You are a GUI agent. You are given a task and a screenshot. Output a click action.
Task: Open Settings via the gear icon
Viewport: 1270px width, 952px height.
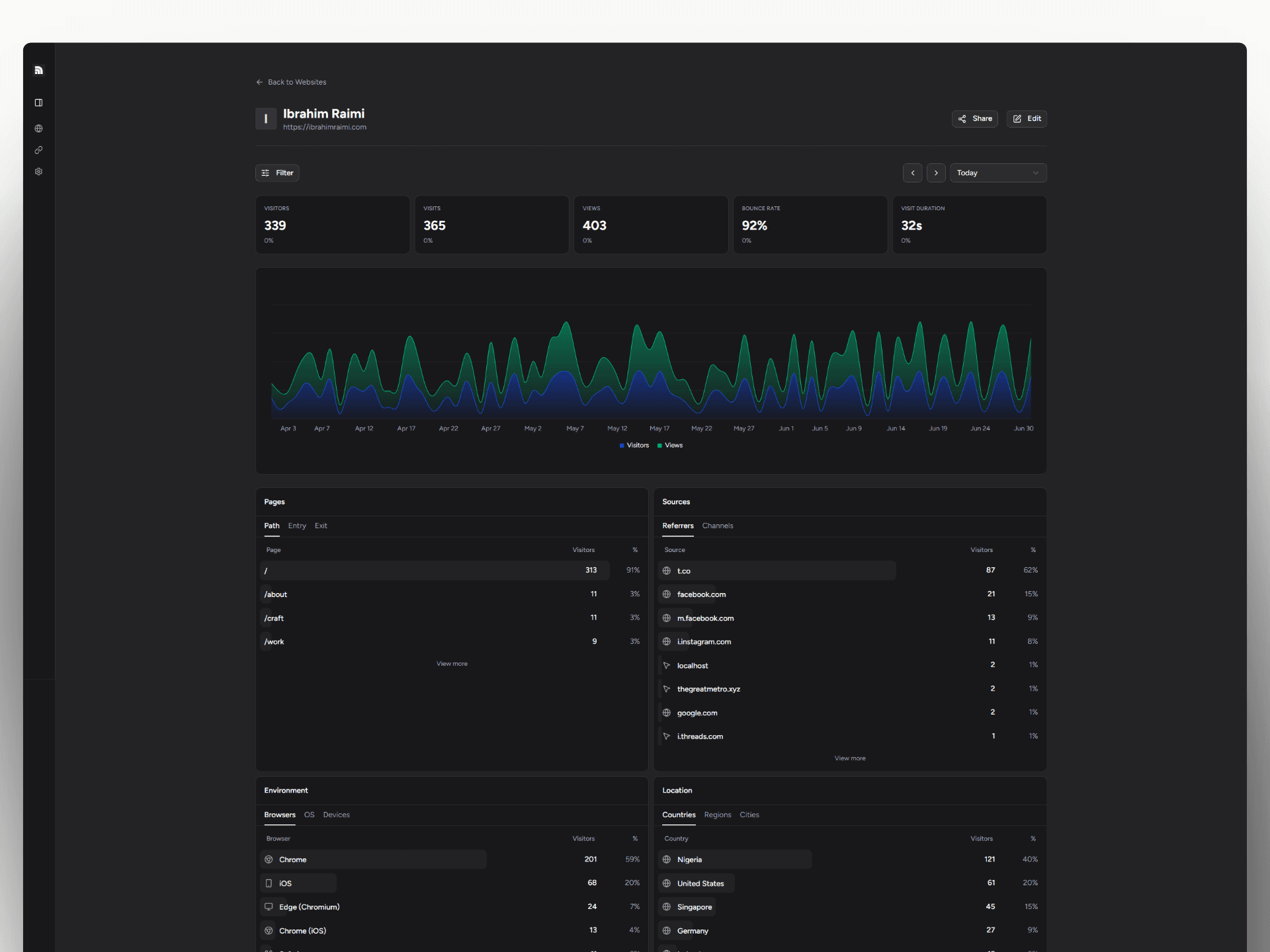click(x=38, y=171)
